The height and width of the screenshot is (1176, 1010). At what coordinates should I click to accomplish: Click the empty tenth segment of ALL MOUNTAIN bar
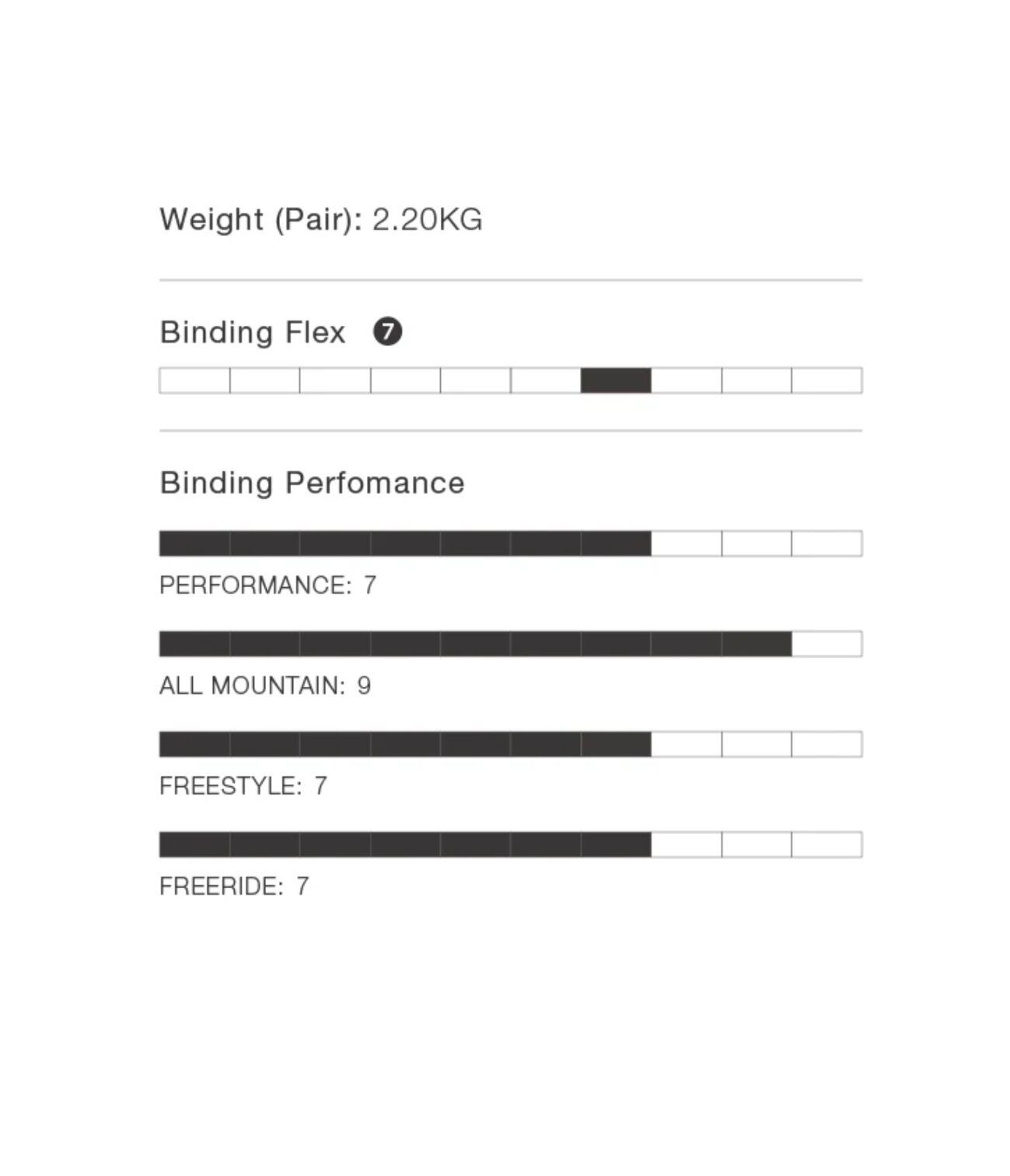point(827,643)
